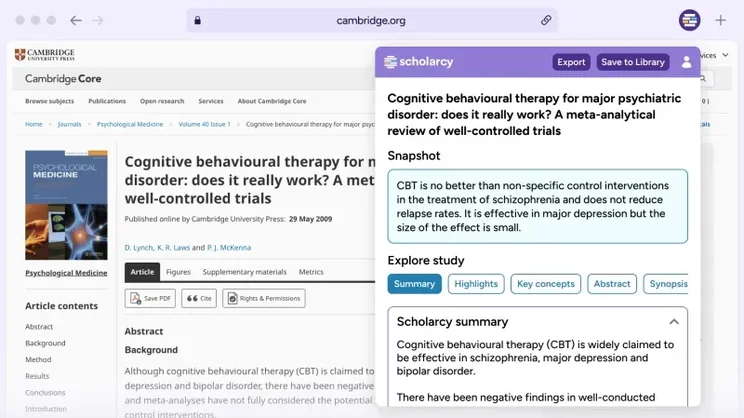Image resolution: width=744 pixels, height=418 pixels.
Task: Go to Journals breadcrumb
Action: pos(69,124)
